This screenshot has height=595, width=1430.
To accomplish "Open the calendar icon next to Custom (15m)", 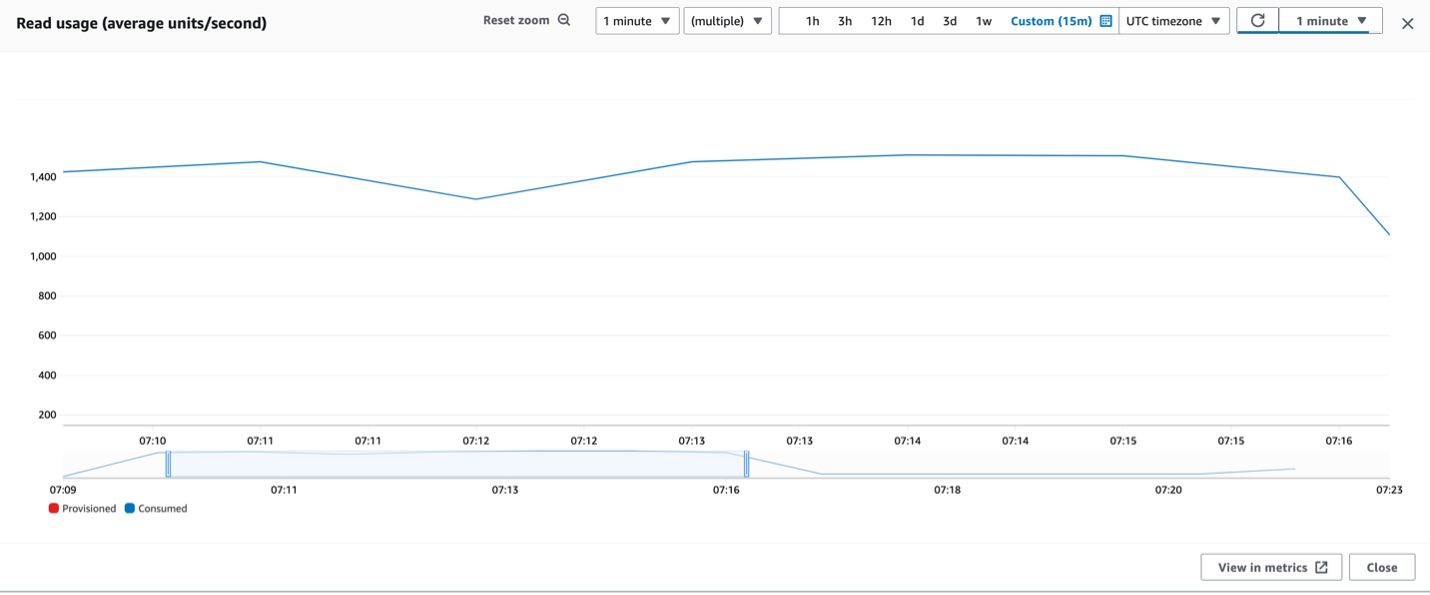I will pyautogui.click(x=1104, y=19).
